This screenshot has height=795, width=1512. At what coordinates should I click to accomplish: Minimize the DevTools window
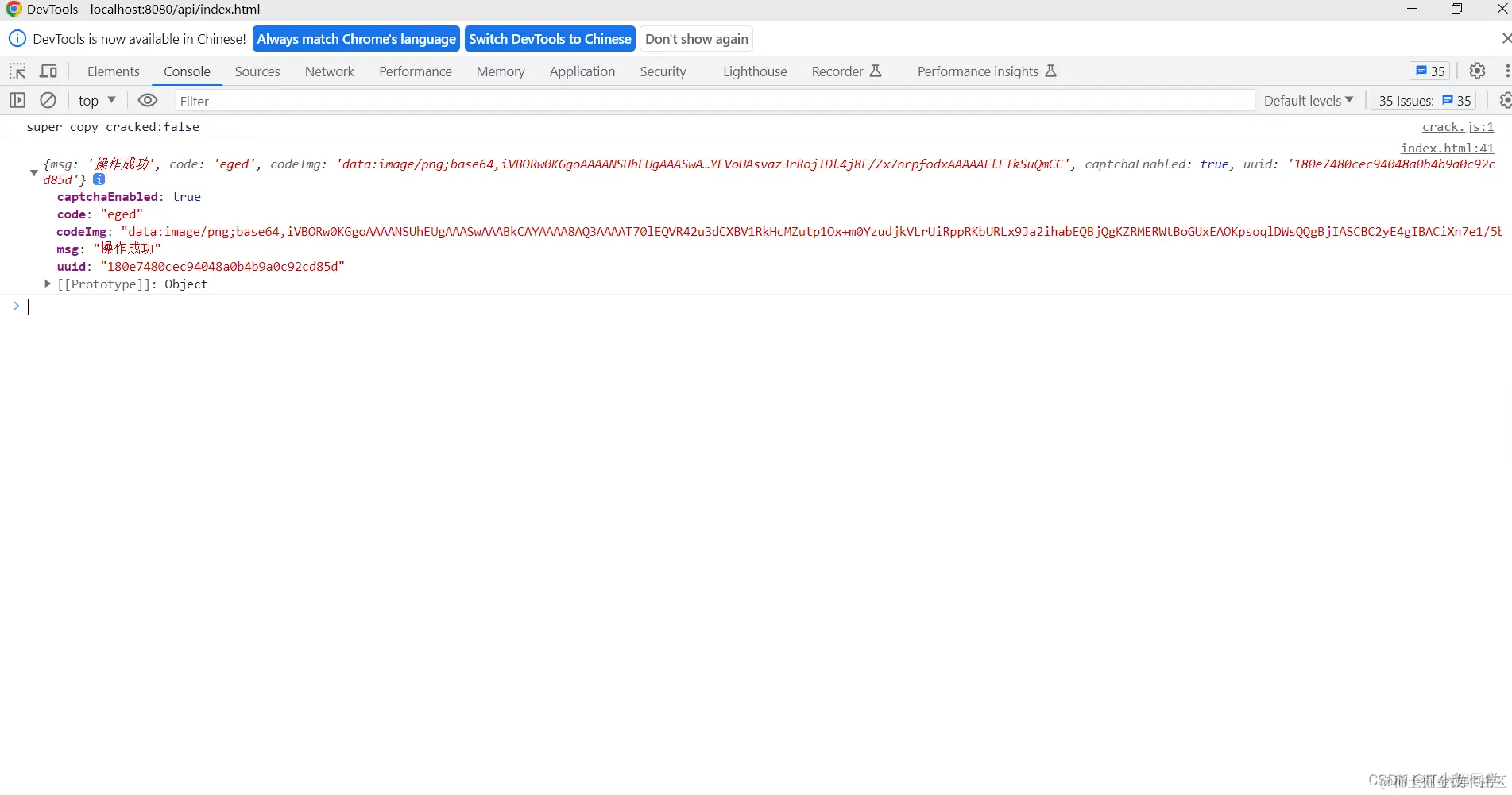[1412, 9]
